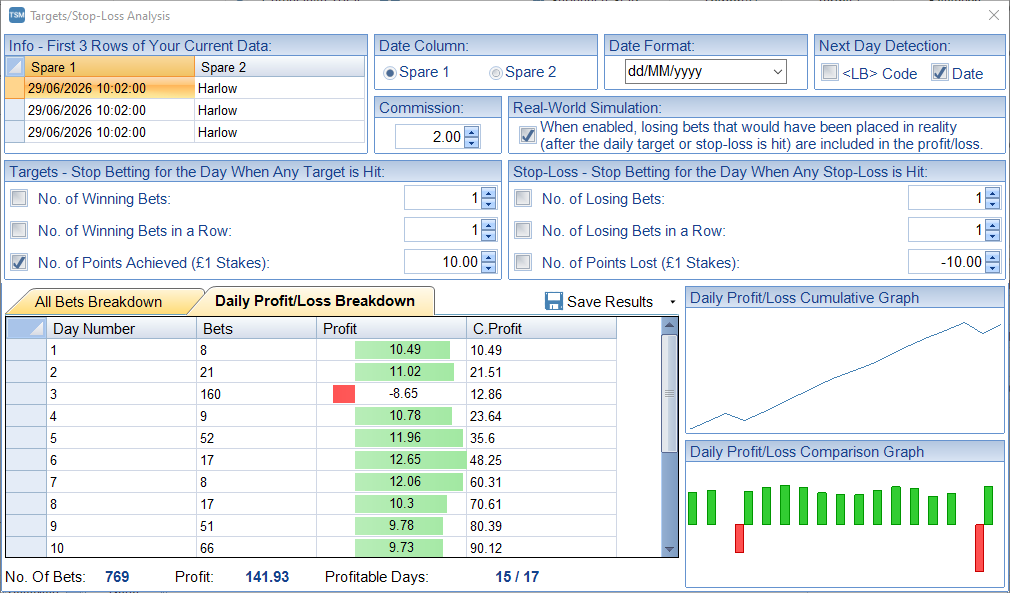The image size is (1010, 593).
Task: Click the results table scrollbar thumb
Action: point(669,393)
